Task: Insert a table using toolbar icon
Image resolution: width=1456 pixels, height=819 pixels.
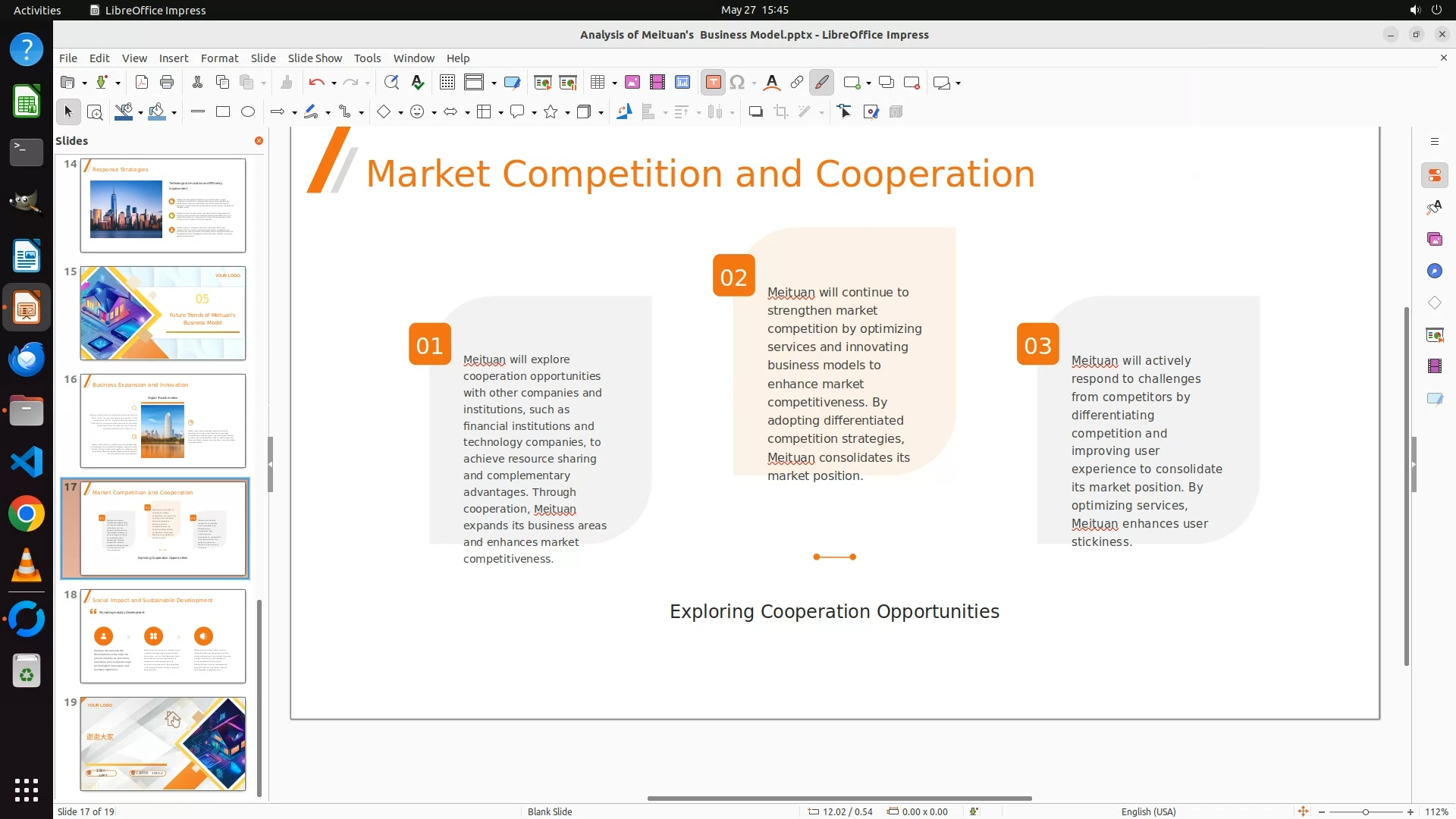Action: pos(598,83)
